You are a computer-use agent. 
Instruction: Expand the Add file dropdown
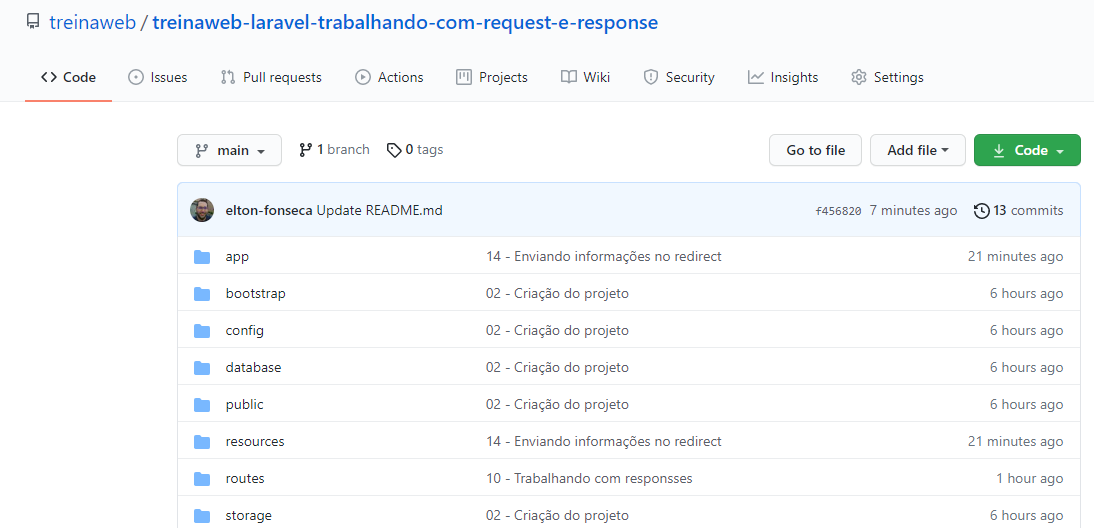[917, 151]
